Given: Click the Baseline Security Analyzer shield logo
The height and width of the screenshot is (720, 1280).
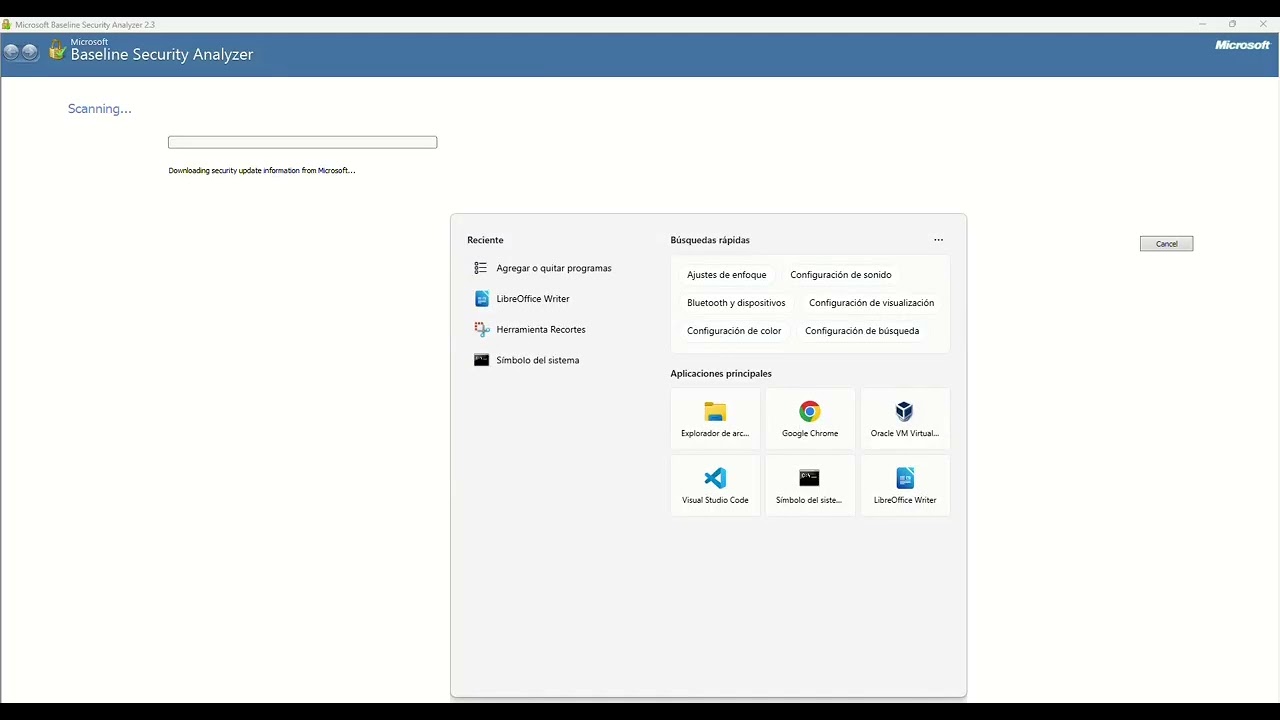Looking at the screenshot, I should click(57, 50).
